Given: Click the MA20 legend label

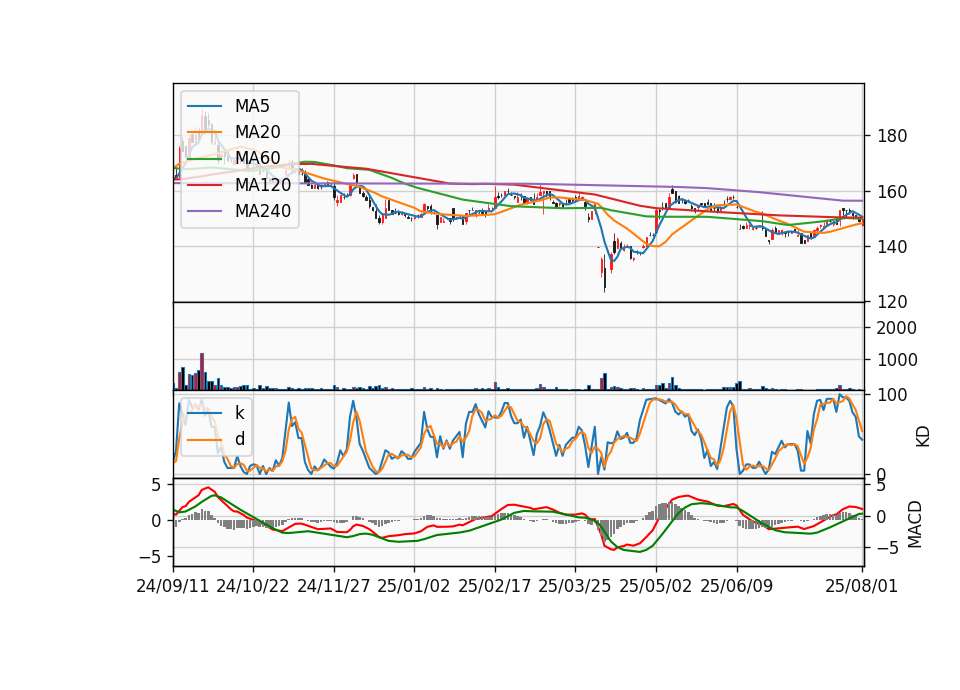Looking at the screenshot, I should (257, 132).
